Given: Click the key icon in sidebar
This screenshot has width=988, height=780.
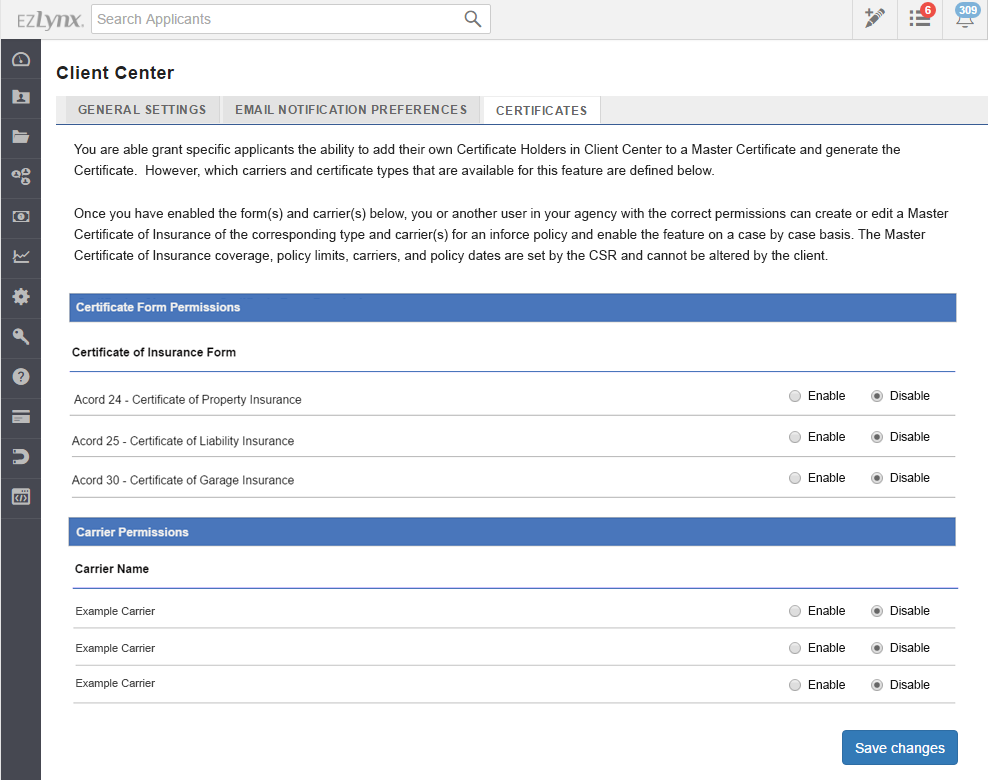Looking at the screenshot, I should coord(21,336).
